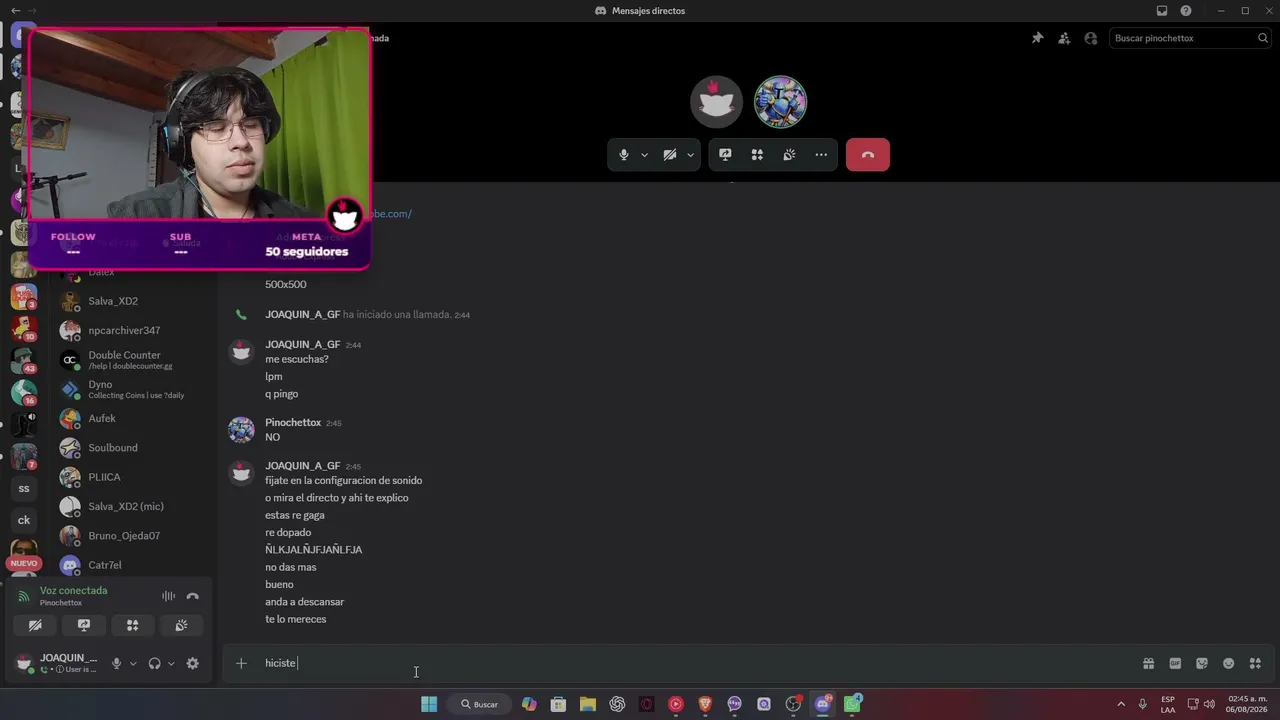Screen dimensions: 1280x720
Task: Mute microphone in user panel
Action: point(116,663)
